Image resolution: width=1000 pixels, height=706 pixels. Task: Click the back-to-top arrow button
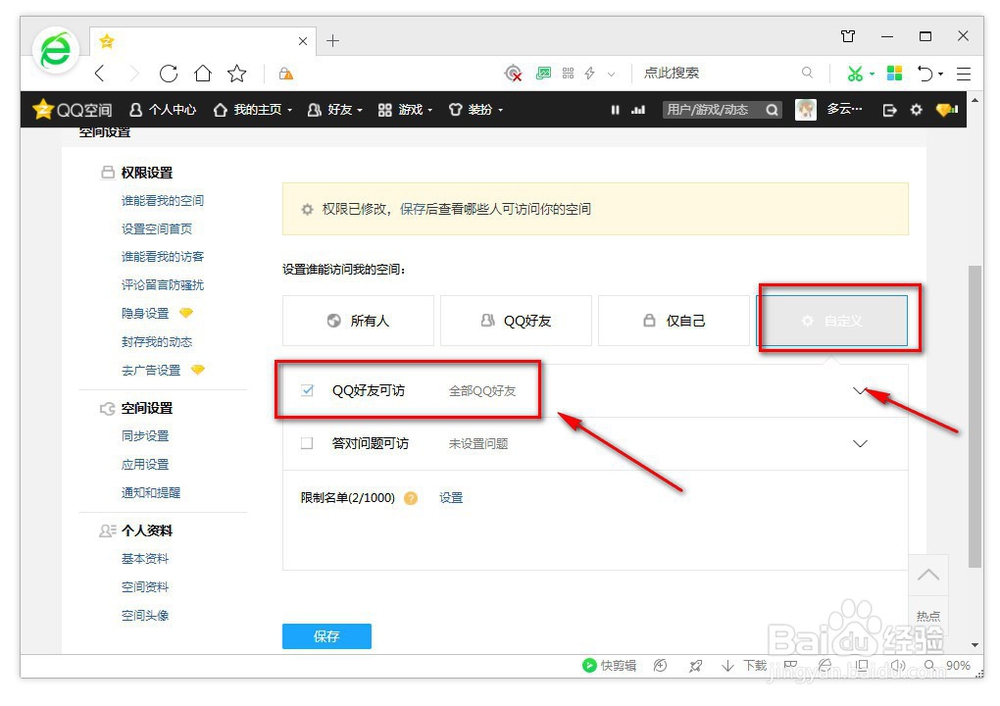[928, 575]
